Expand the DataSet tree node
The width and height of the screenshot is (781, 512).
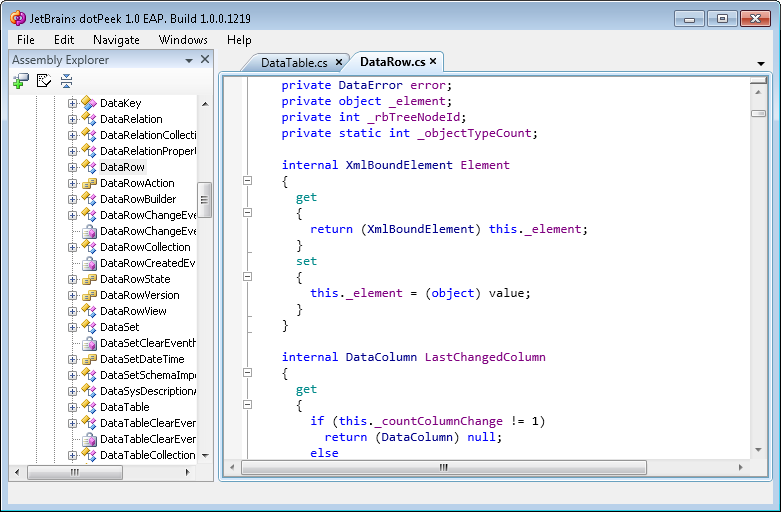tap(72, 327)
